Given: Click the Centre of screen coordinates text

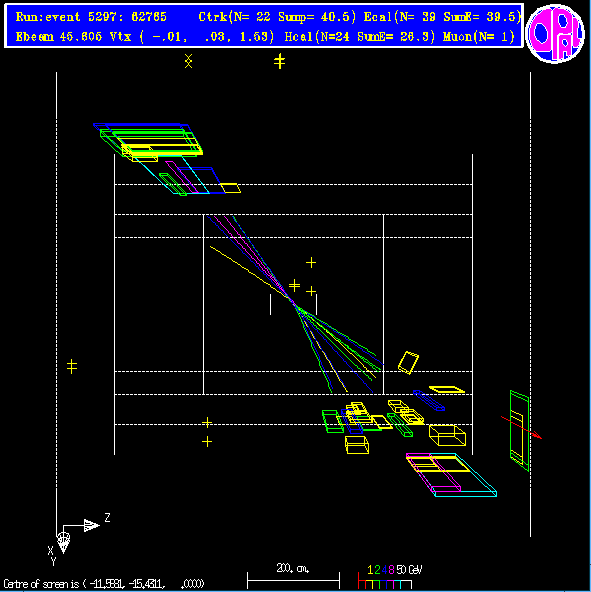Looking at the screenshot, I should click(104, 584).
